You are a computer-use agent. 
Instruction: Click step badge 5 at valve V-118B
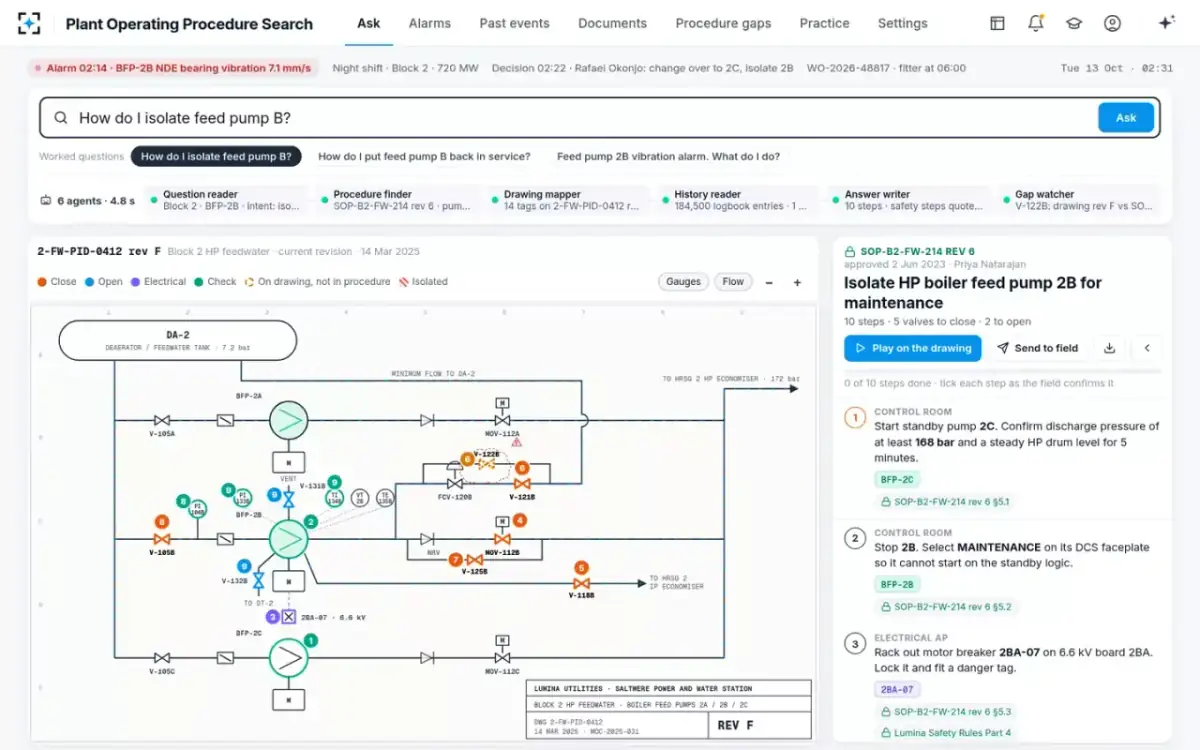point(580,568)
